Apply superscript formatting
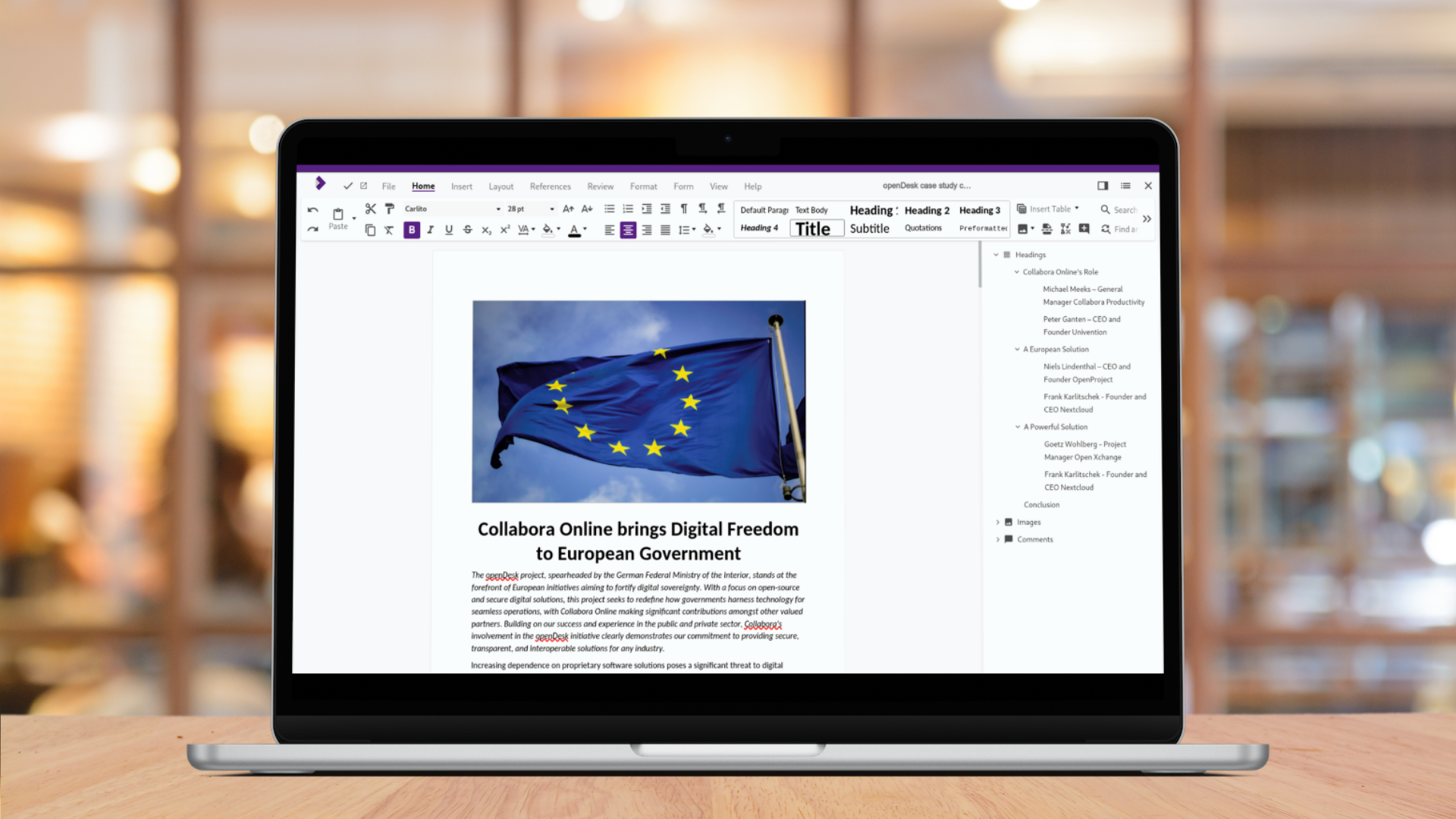1456x819 pixels. pyautogui.click(x=504, y=231)
